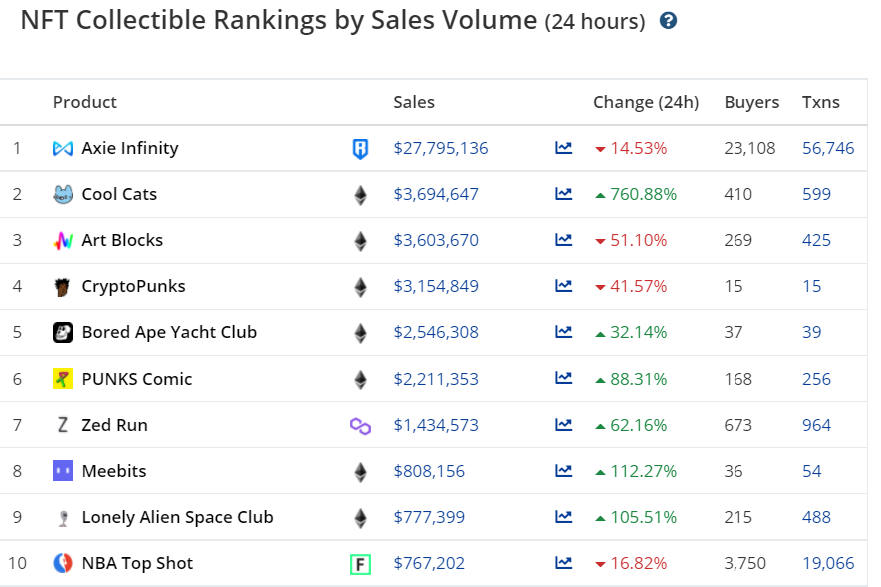881x587 pixels.
Task: Click the Bored Ape Yacht Club logo
Action: click(63, 333)
